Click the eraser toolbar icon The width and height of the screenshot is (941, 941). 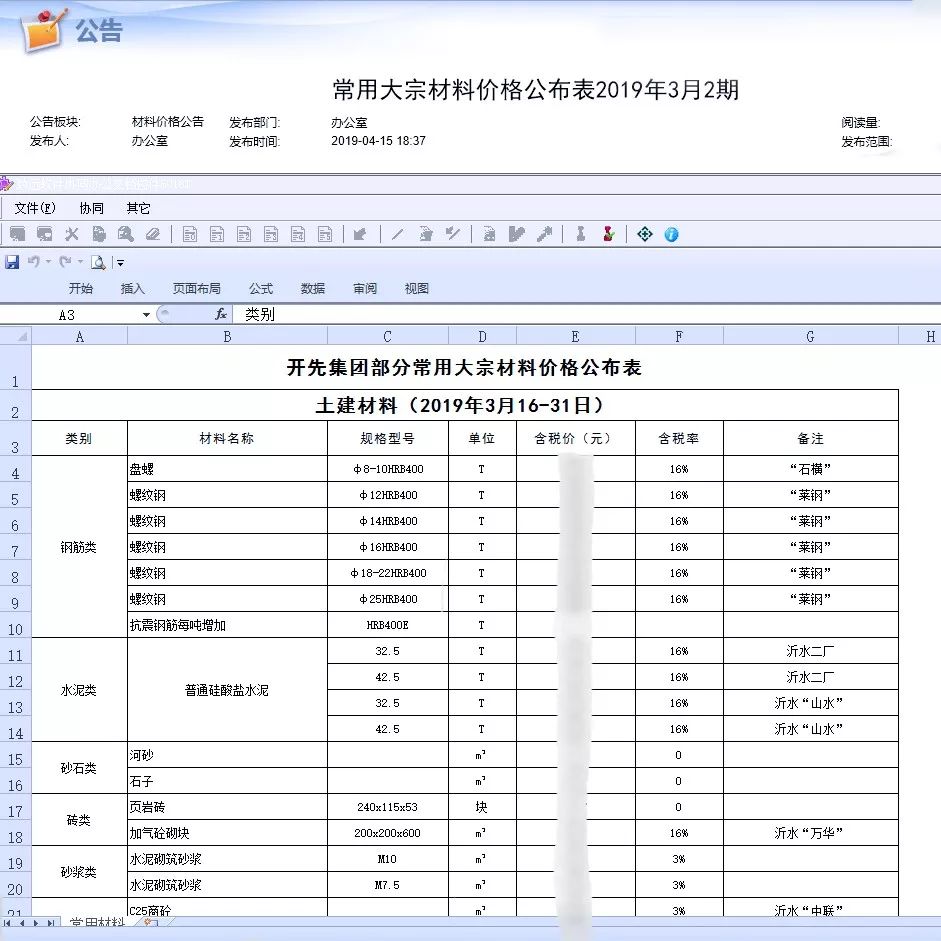pyautogui.click(x=152, y=234)
